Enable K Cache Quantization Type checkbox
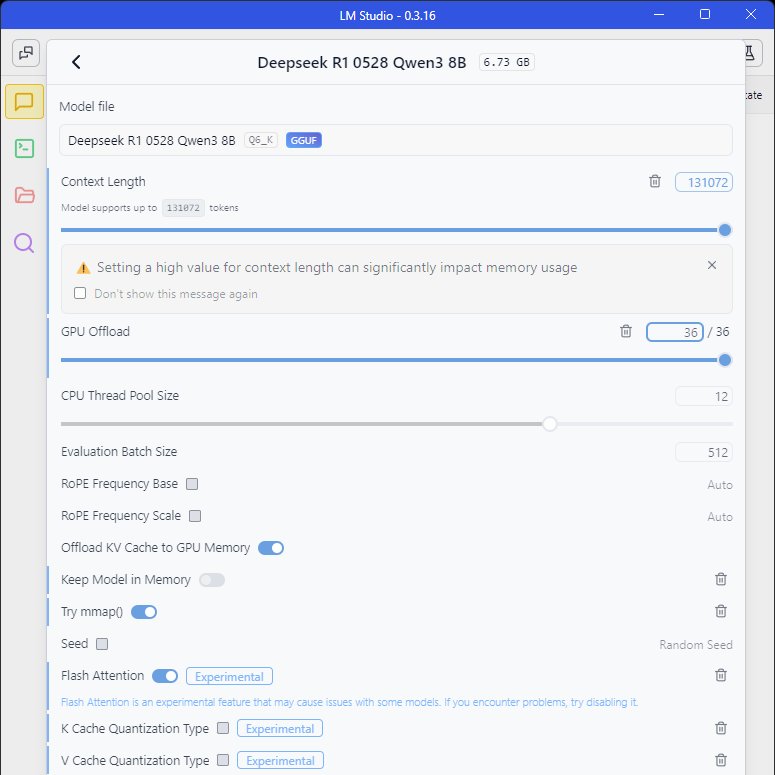 click(x=223, y=728)
